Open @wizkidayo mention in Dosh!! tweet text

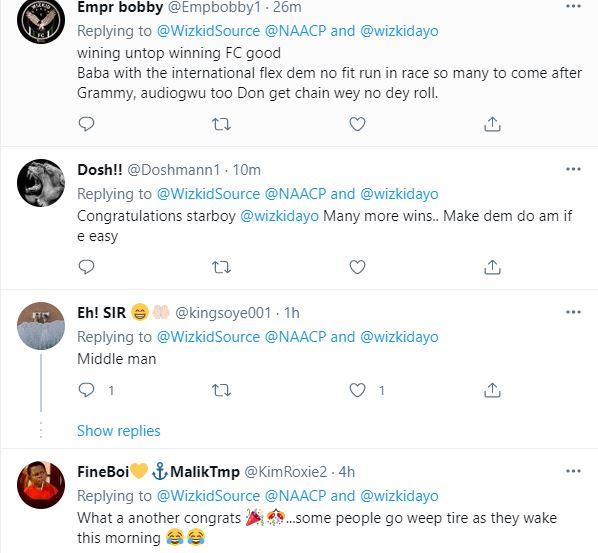pos(280,216)
